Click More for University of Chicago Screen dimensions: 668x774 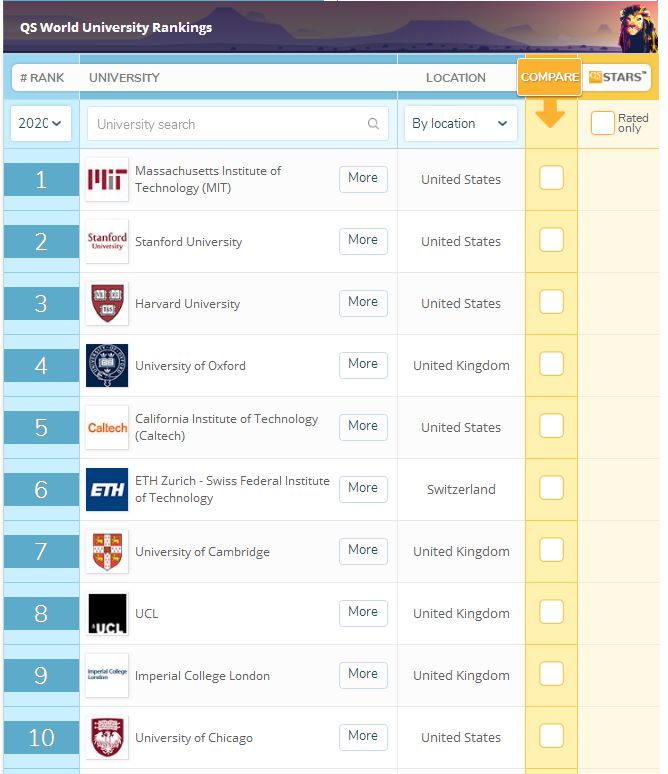coord(363,737)
